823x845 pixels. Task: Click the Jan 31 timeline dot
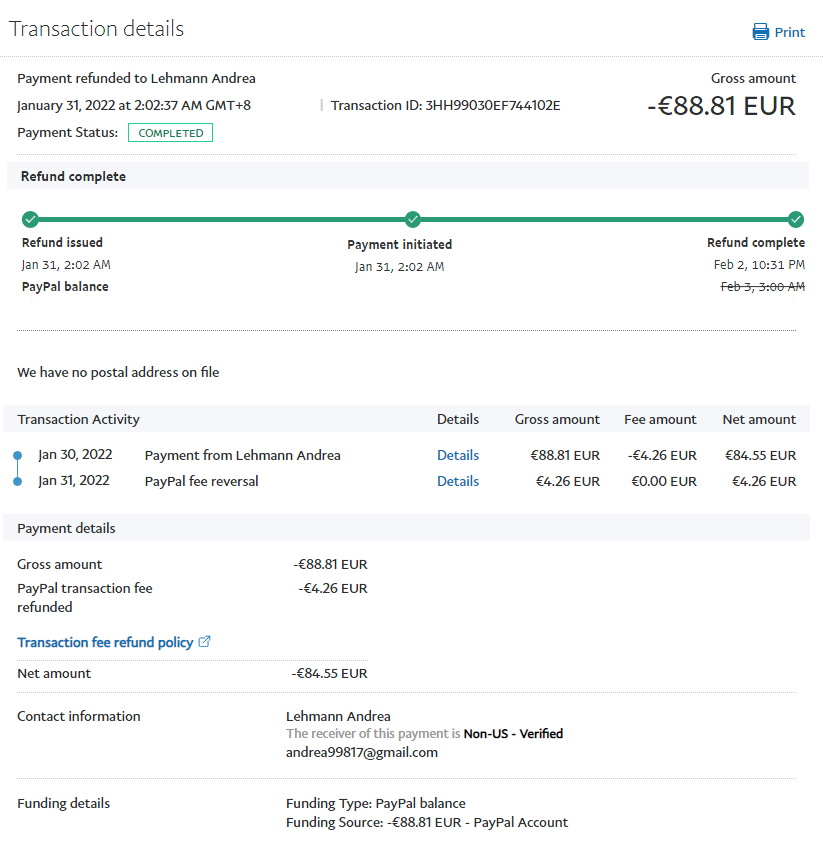pos(17,482)
